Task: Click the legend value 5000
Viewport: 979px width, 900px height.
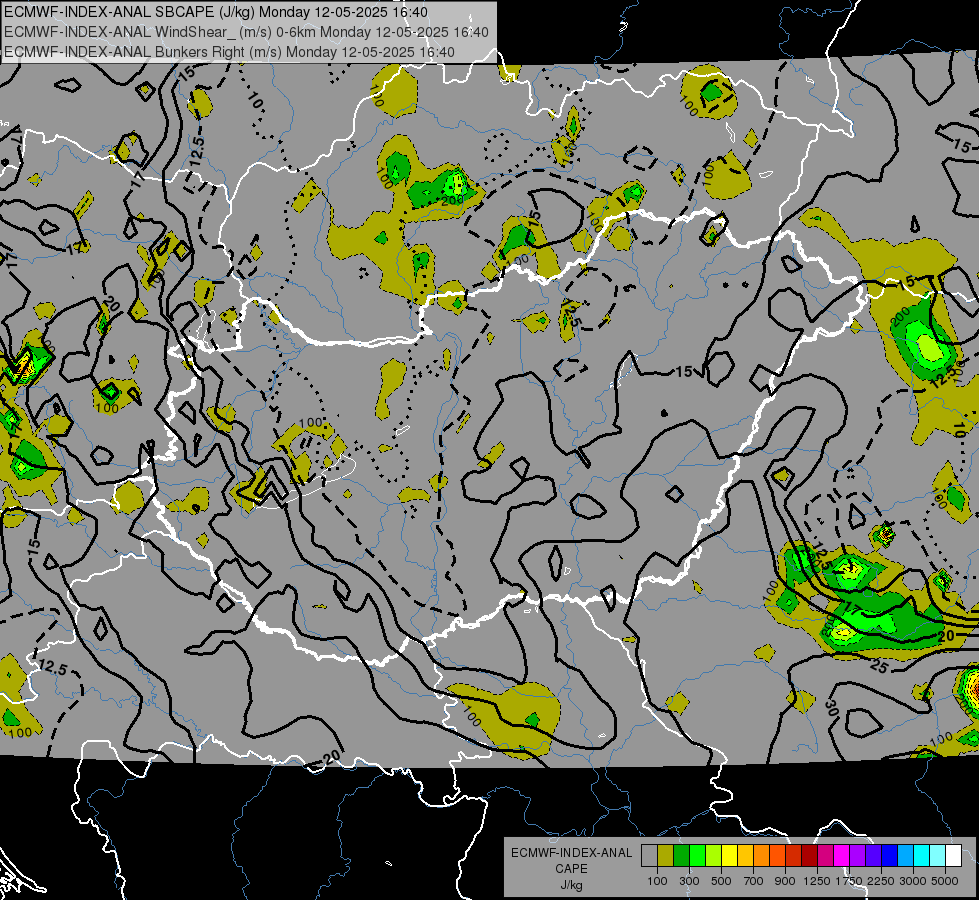Action: 945,881
